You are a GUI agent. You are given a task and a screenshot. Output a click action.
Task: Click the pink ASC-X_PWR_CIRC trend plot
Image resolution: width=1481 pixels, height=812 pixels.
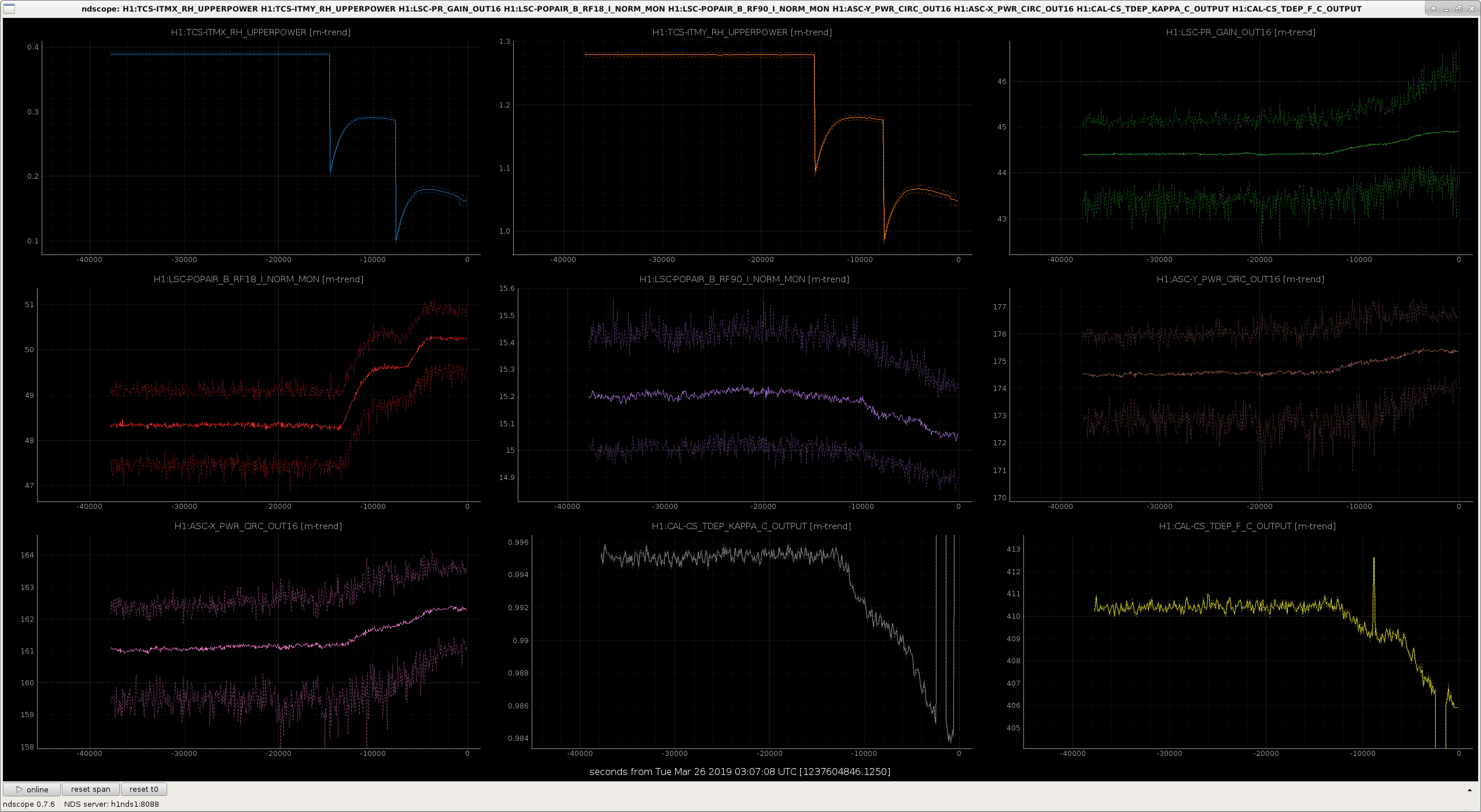(259, 642)
